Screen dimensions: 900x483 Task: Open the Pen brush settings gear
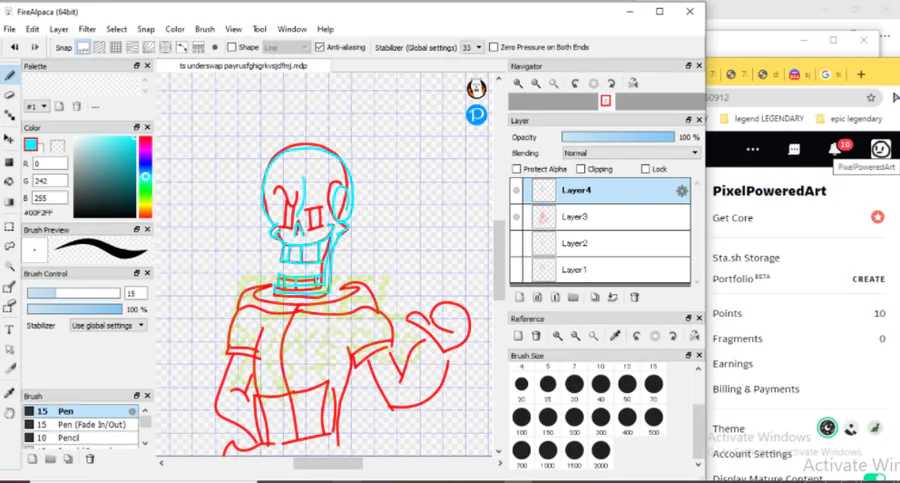(x=132, y=411)
